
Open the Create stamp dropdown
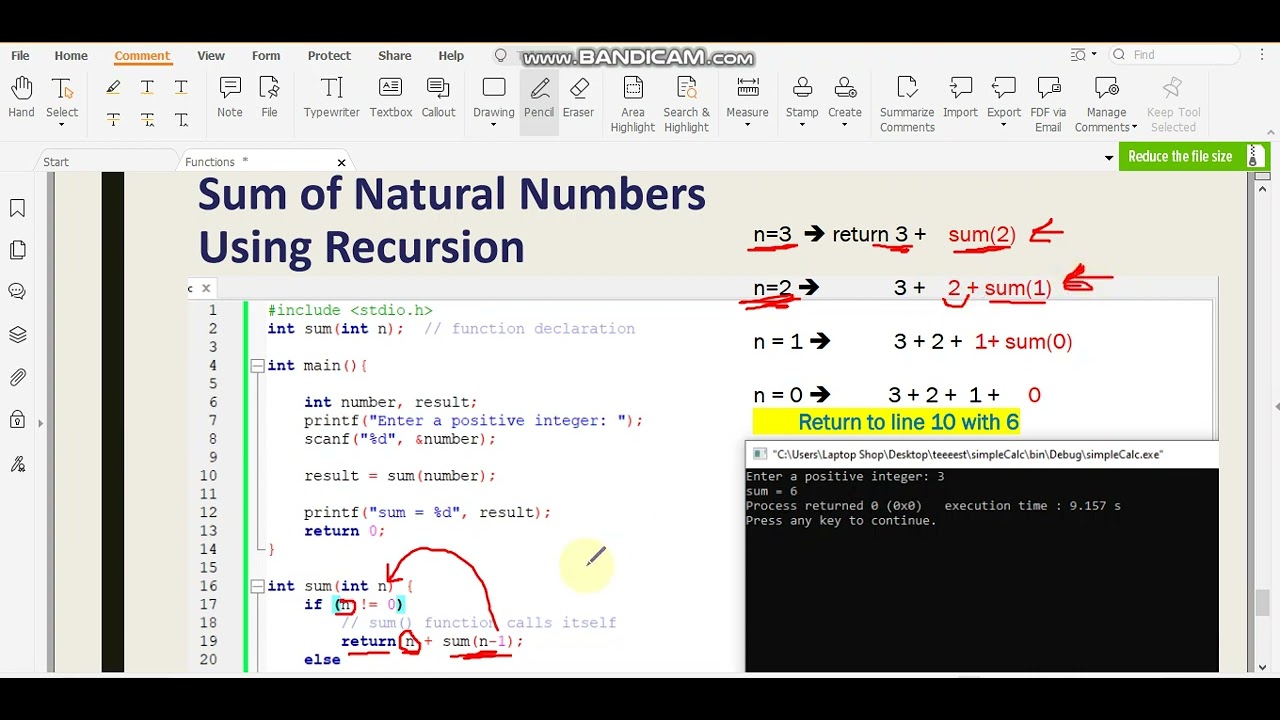845,127
